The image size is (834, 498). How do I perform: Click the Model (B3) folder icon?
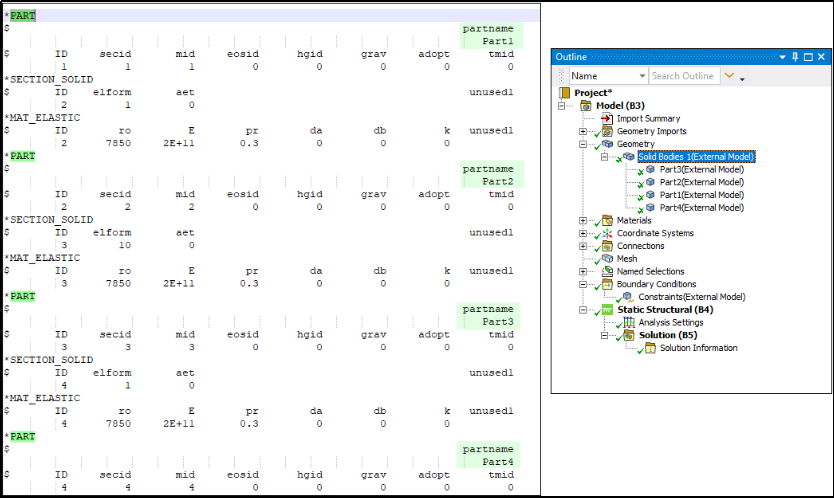click(585, 106)
